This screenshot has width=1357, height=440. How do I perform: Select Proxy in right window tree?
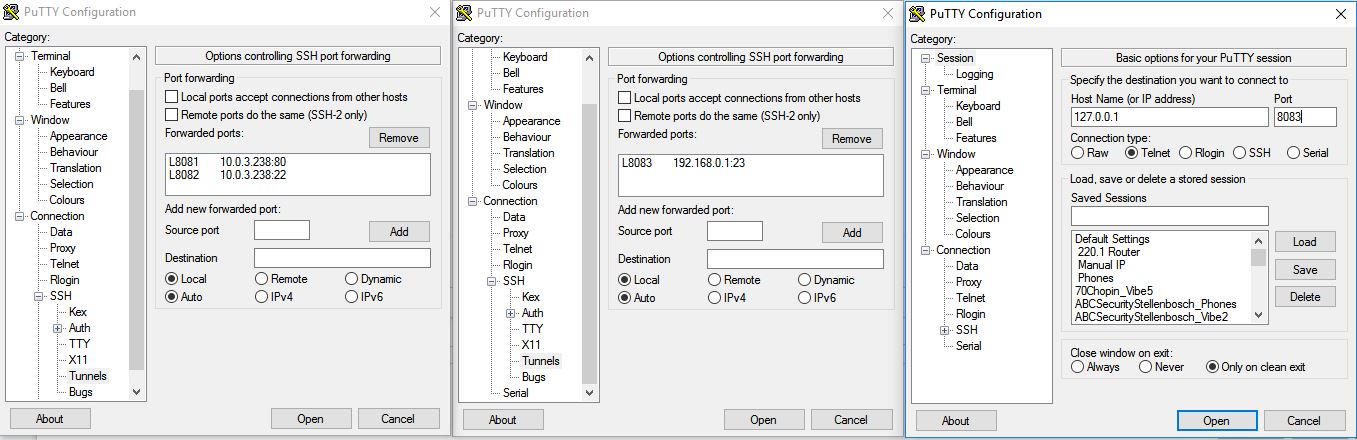tap(969, 282)
